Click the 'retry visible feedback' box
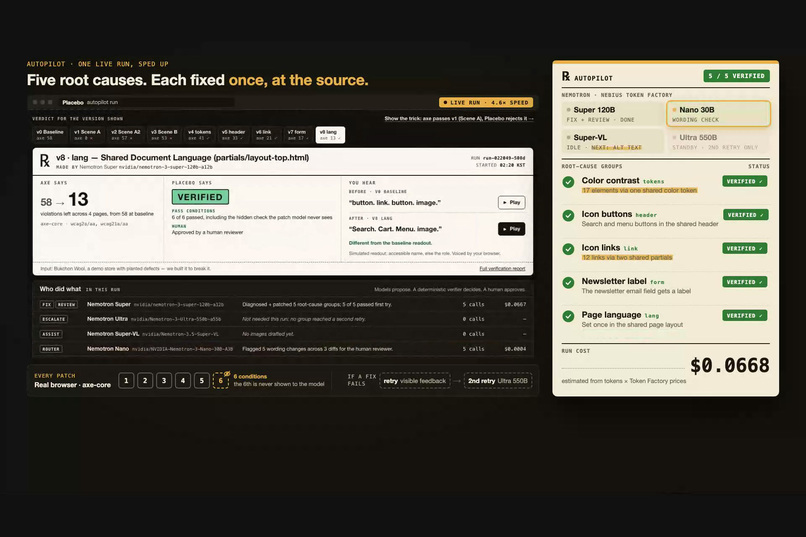 point(415,381)
